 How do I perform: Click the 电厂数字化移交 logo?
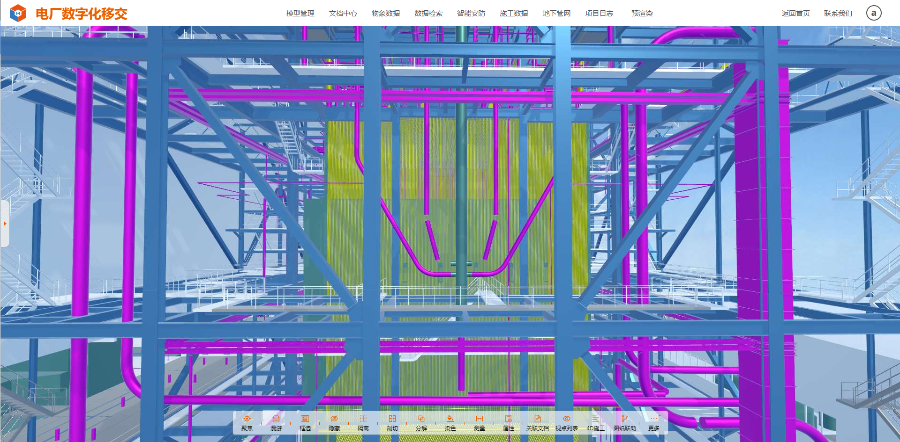pos(69,13)
